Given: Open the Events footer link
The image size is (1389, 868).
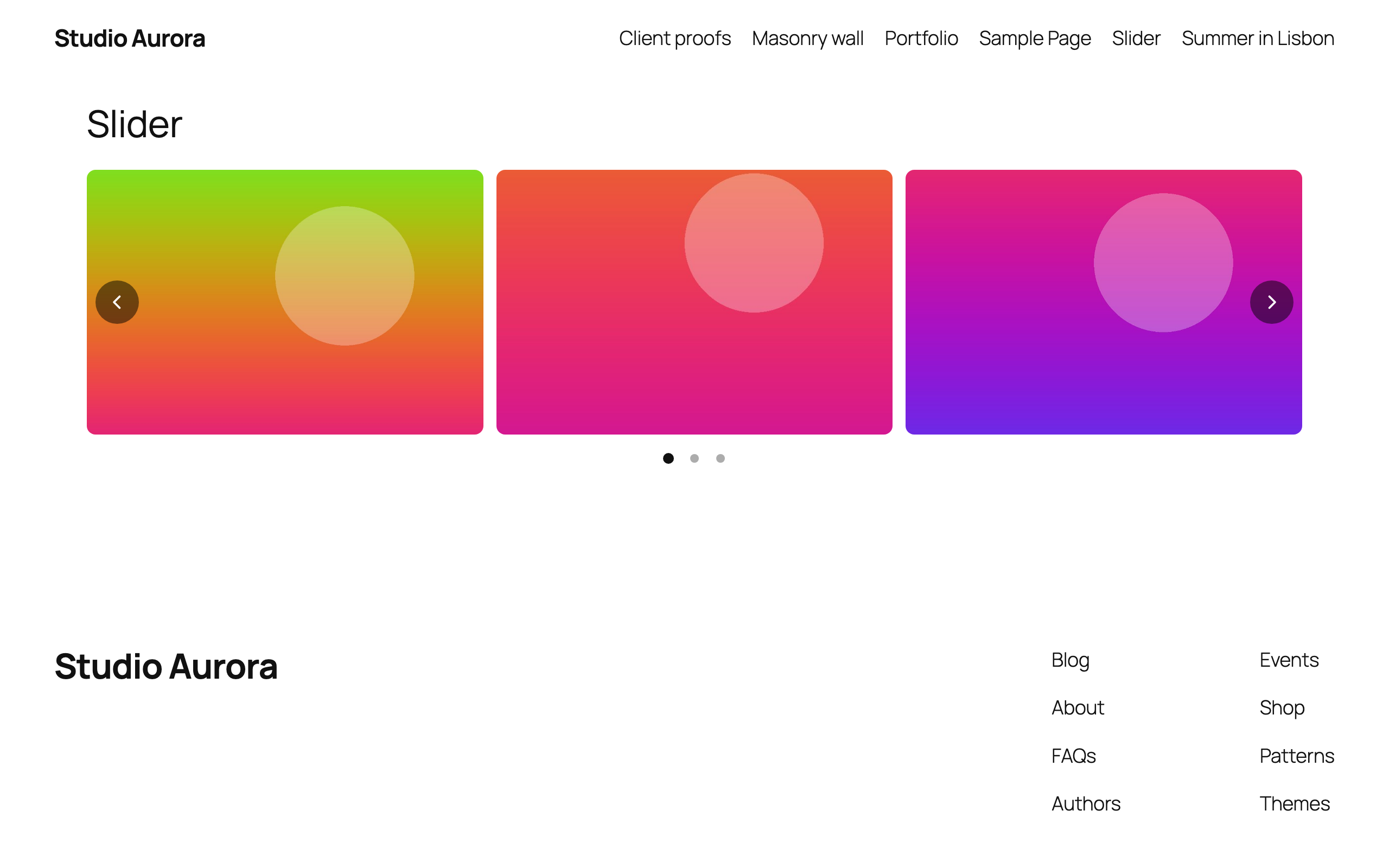Looking at the screenshot, I should coord(1289,660).
